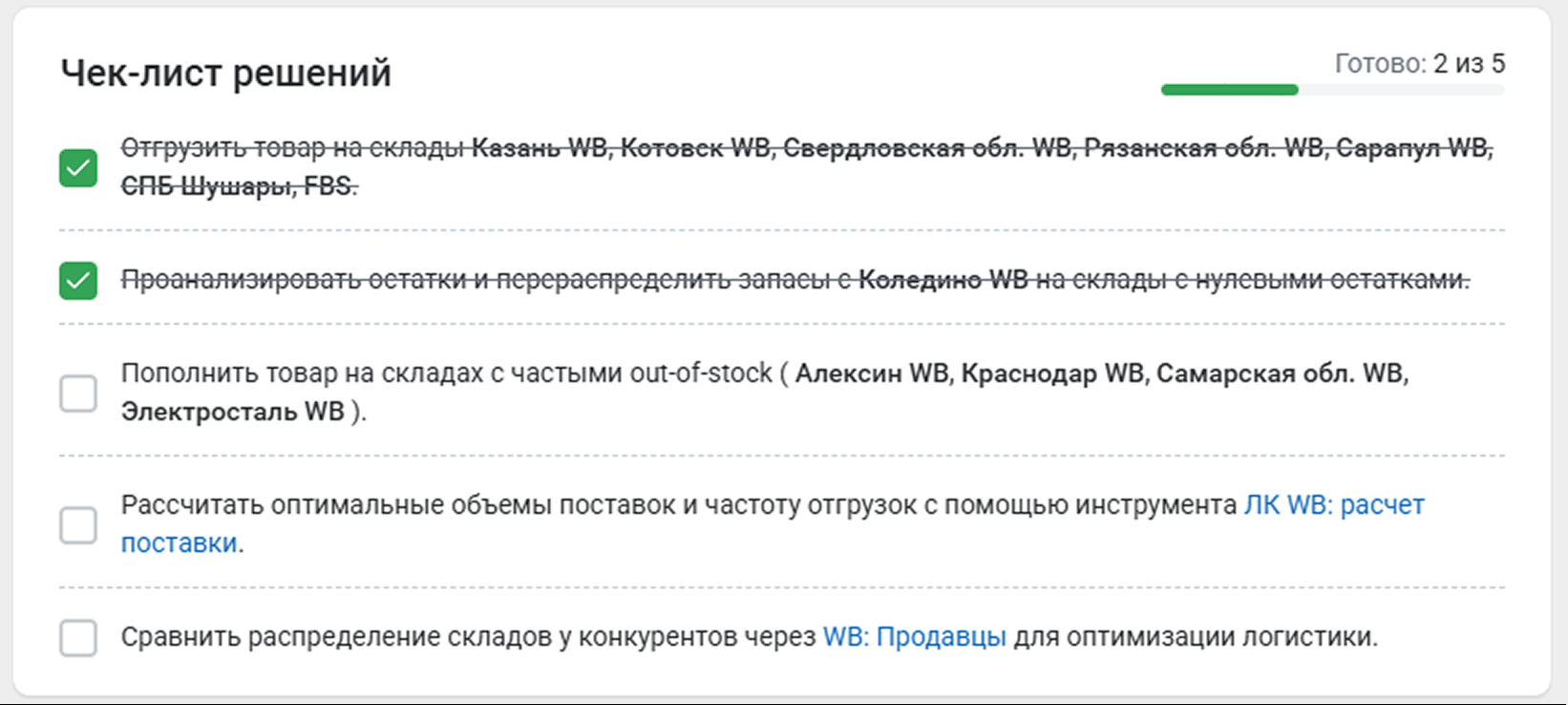Click the green checklist progress bar
1568x705 pixels.
[x=1230, y=90]
